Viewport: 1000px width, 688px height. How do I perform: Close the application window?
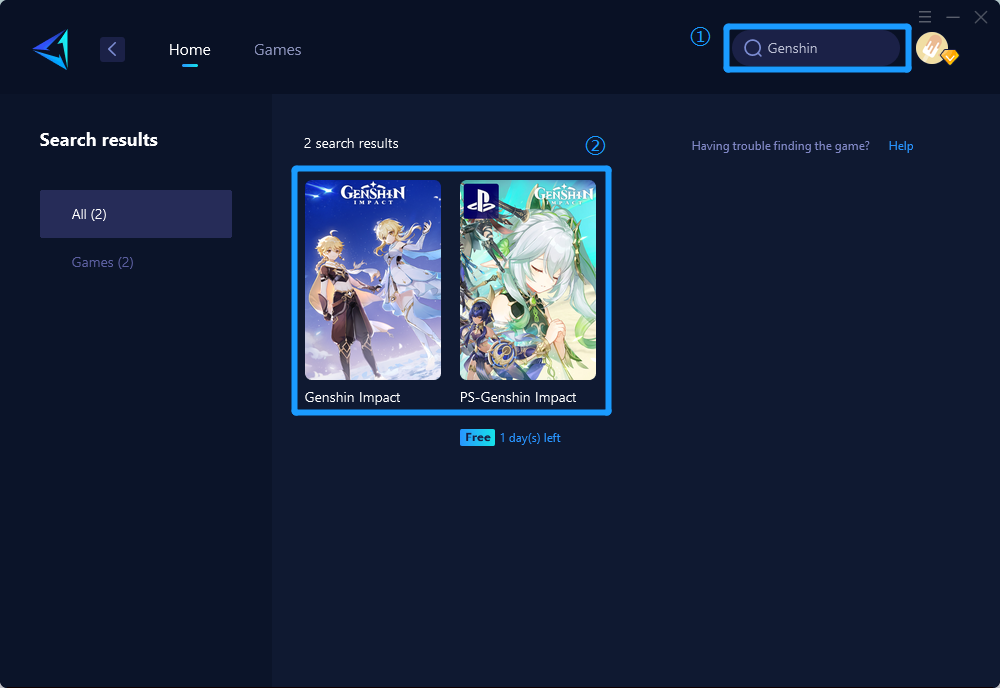[981, 17]
